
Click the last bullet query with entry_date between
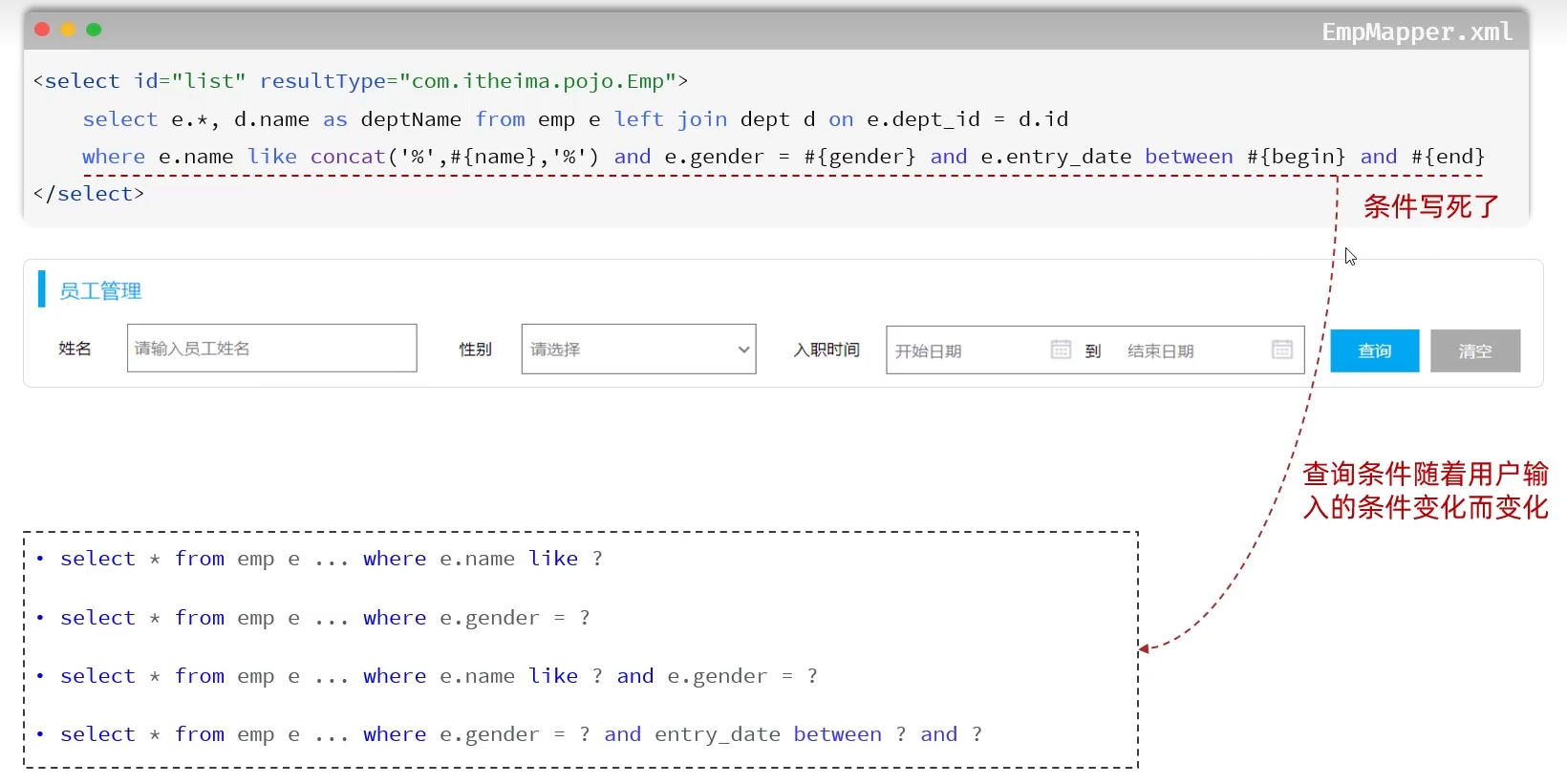point(521,734)
